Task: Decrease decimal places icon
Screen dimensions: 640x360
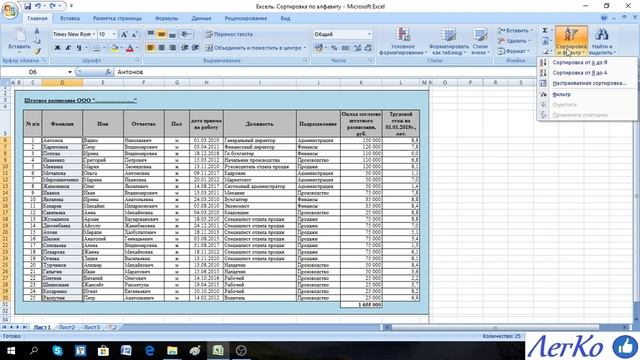Action: (368, 48)
